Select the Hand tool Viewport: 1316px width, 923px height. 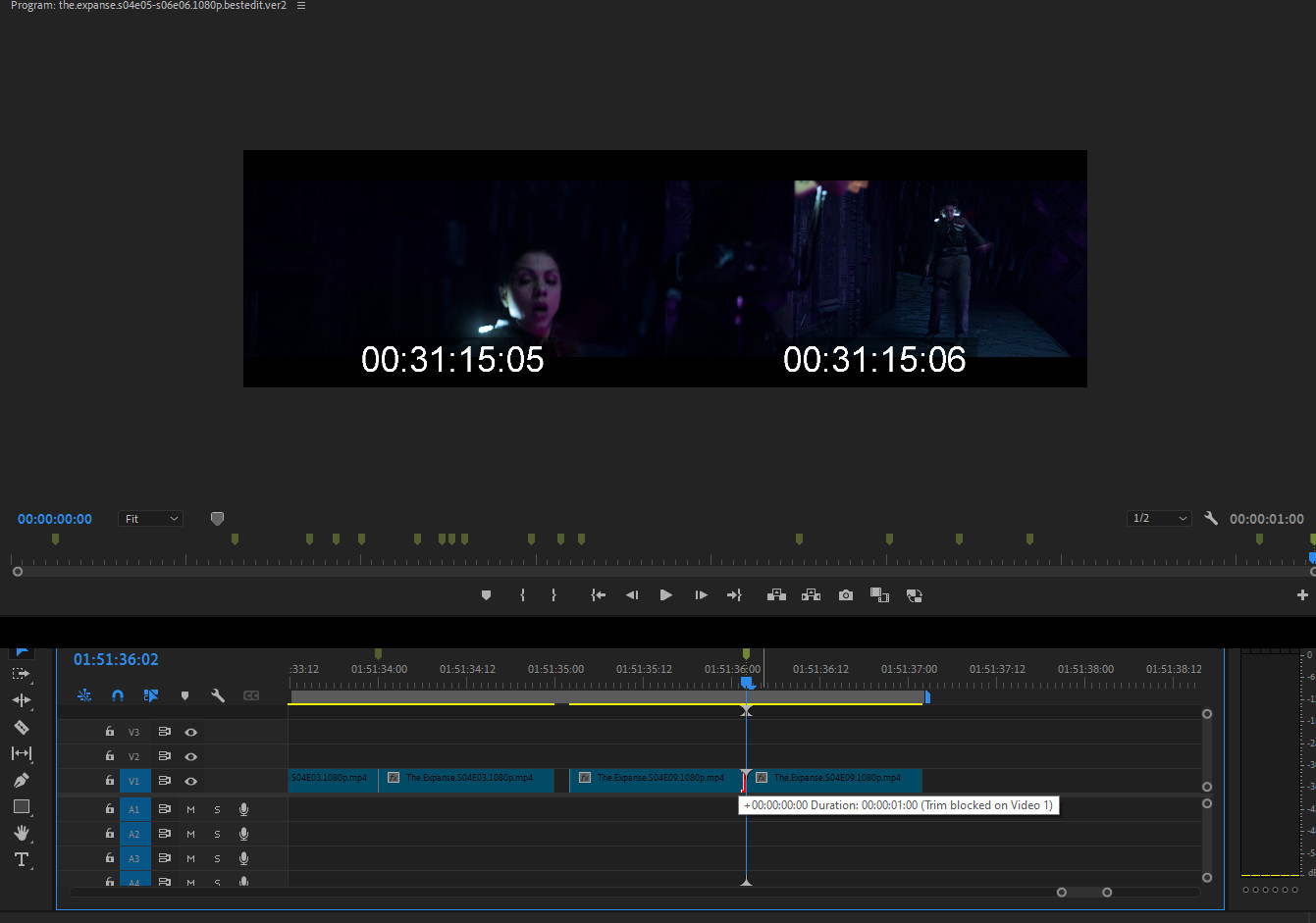21,833
